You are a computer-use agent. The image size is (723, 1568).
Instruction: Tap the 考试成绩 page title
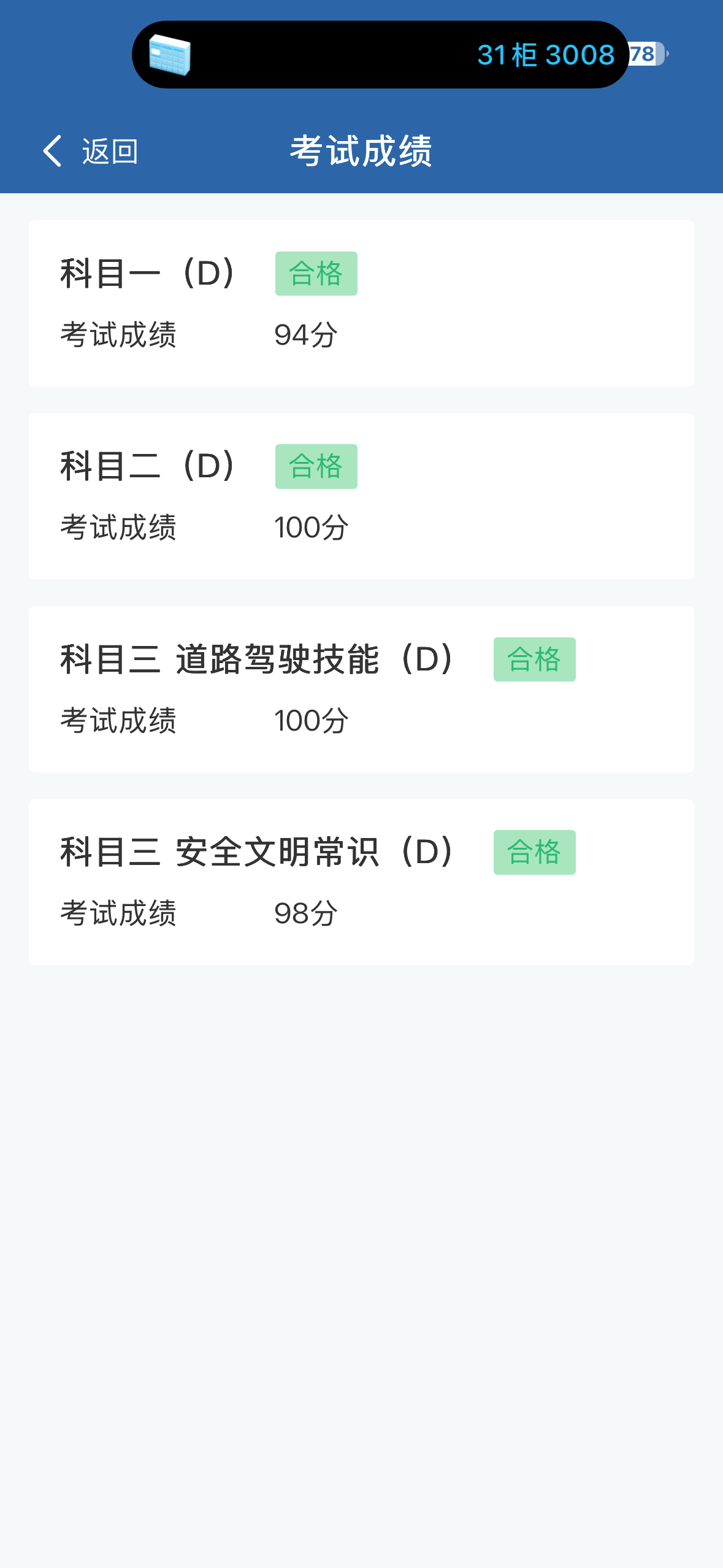point(361,151)
